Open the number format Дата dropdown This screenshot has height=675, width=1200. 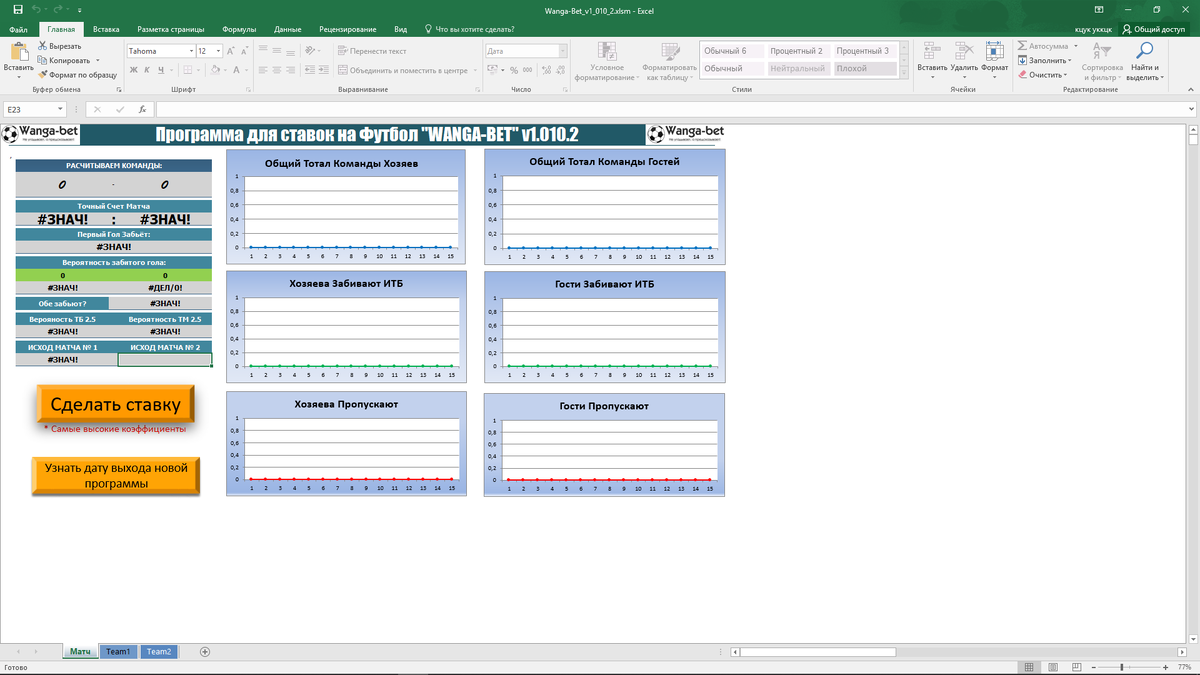click(563, 50)
